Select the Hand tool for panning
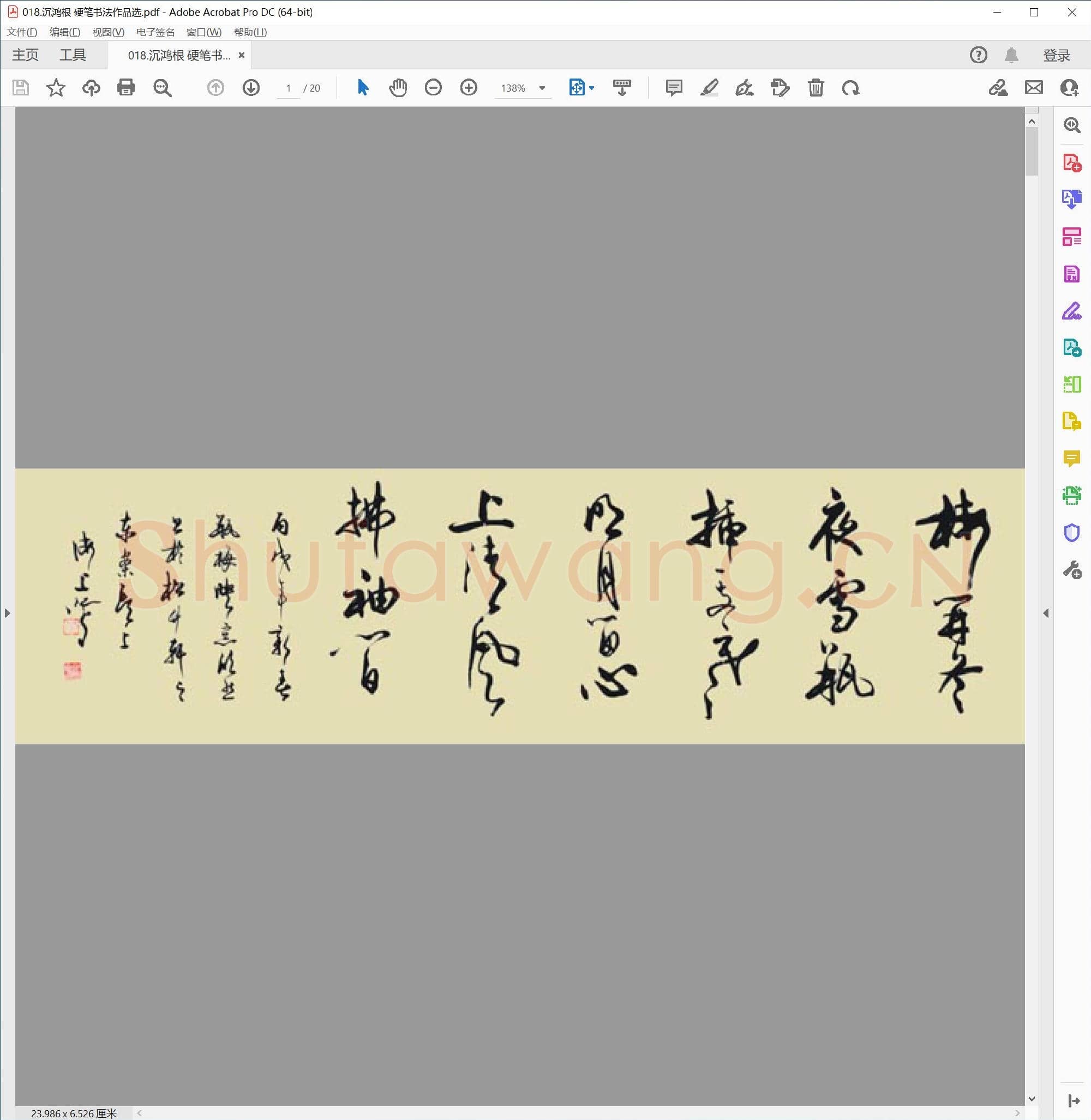Image resolution: width=1091 pixels, height=1120 pixels. coord(398,88)
